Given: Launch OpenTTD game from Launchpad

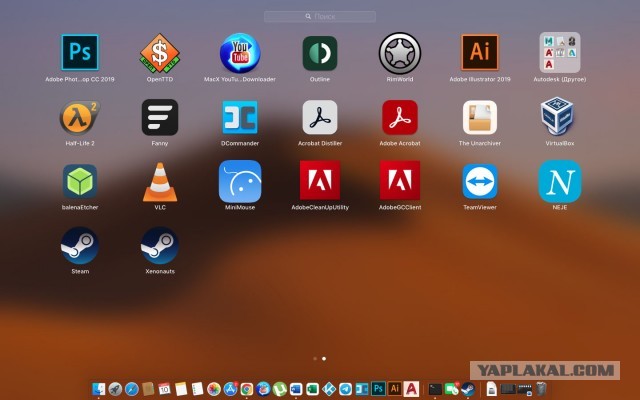Looking at the screenshot, I should point(160,53).
